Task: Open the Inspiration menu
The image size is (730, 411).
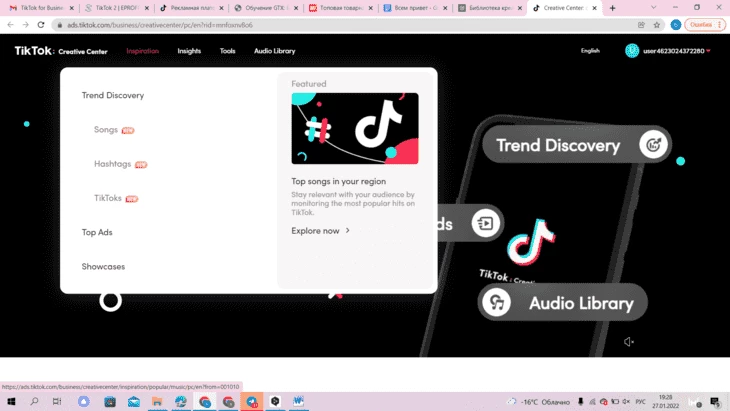Action: click(x=142, y=51)
